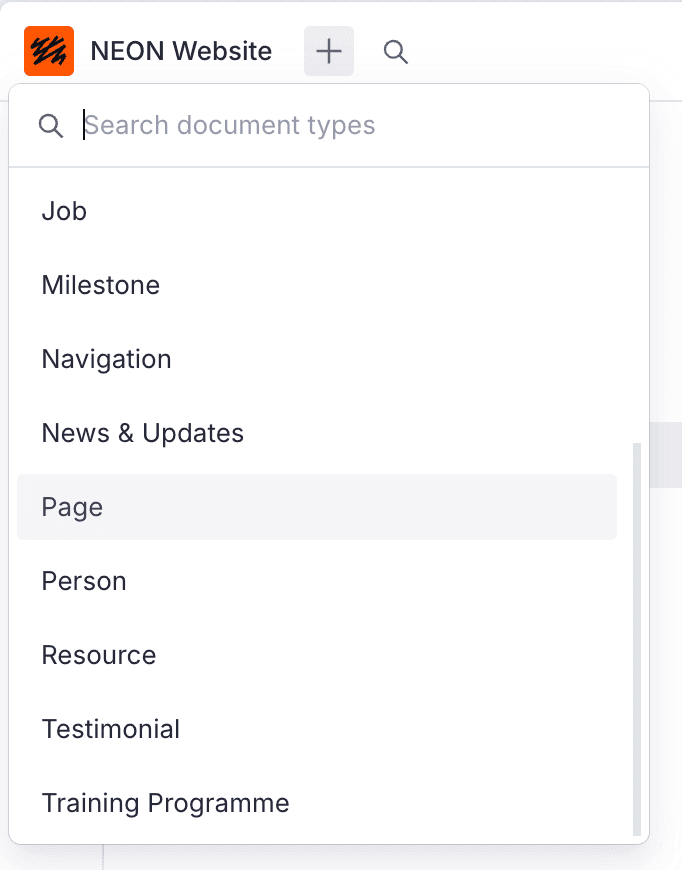Click the plus icon to create a document
This screenshot has width=682, height=870.
328,51
